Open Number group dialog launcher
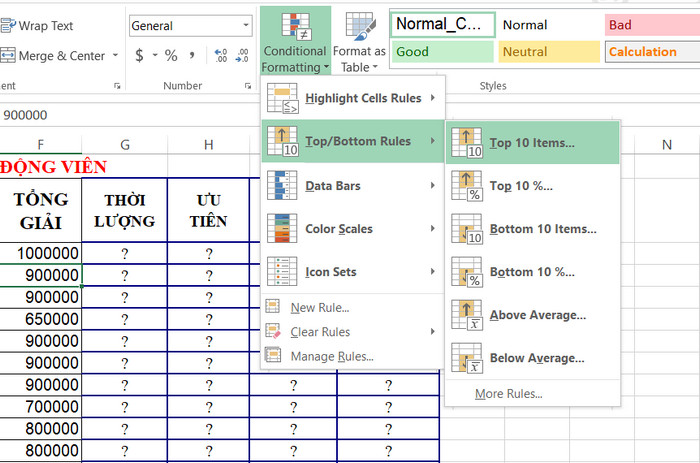 click(248, 86)
